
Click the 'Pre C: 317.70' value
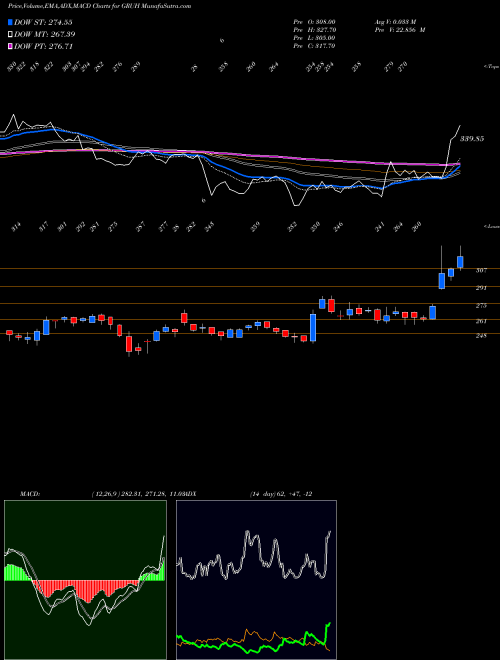(314, 46)
